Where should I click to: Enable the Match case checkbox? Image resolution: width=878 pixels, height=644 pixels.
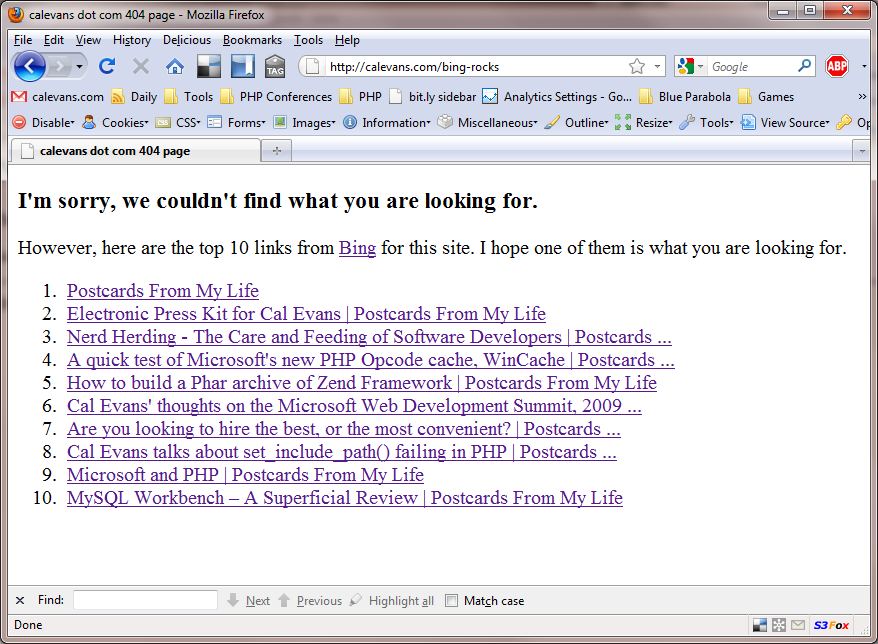coord(451,600)
